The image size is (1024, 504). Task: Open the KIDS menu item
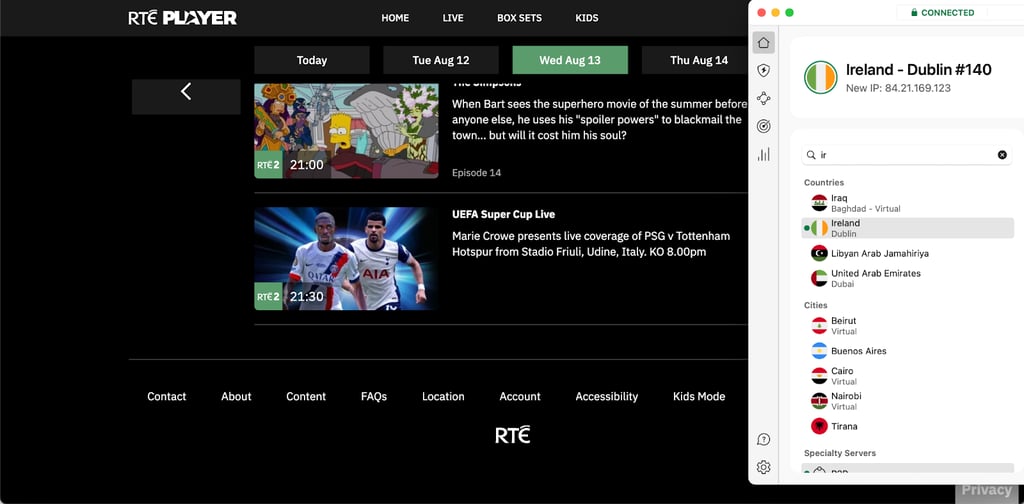[x=586, y=18]
